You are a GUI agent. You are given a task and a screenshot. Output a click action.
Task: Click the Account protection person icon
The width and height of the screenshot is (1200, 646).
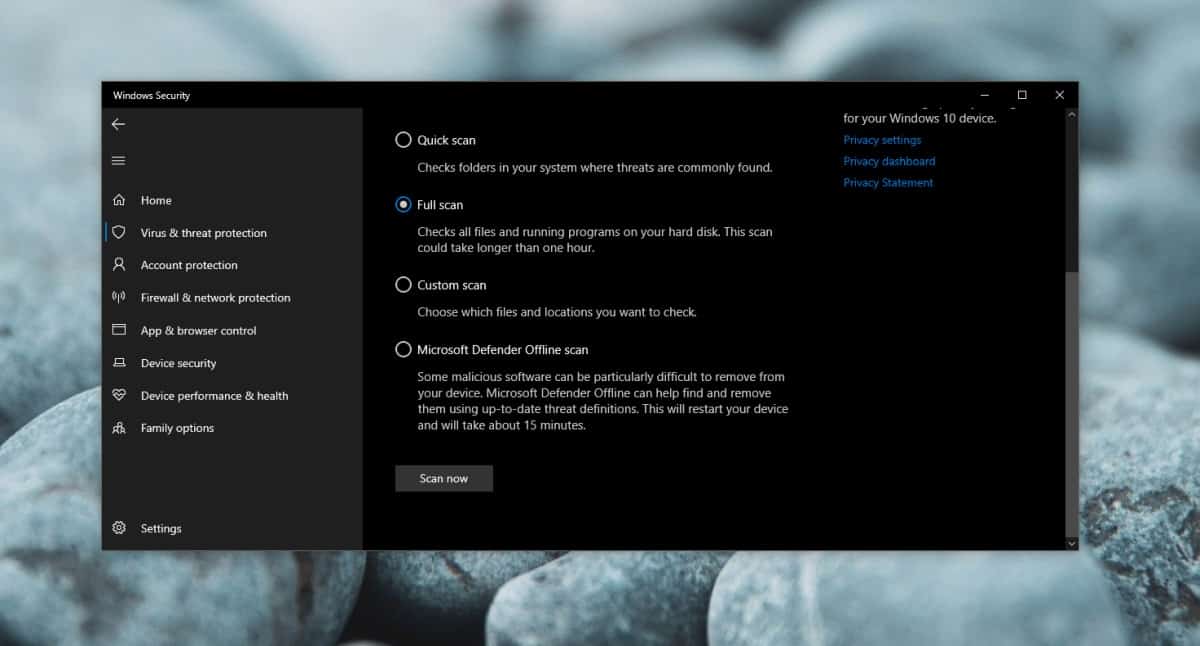[119, 265]
